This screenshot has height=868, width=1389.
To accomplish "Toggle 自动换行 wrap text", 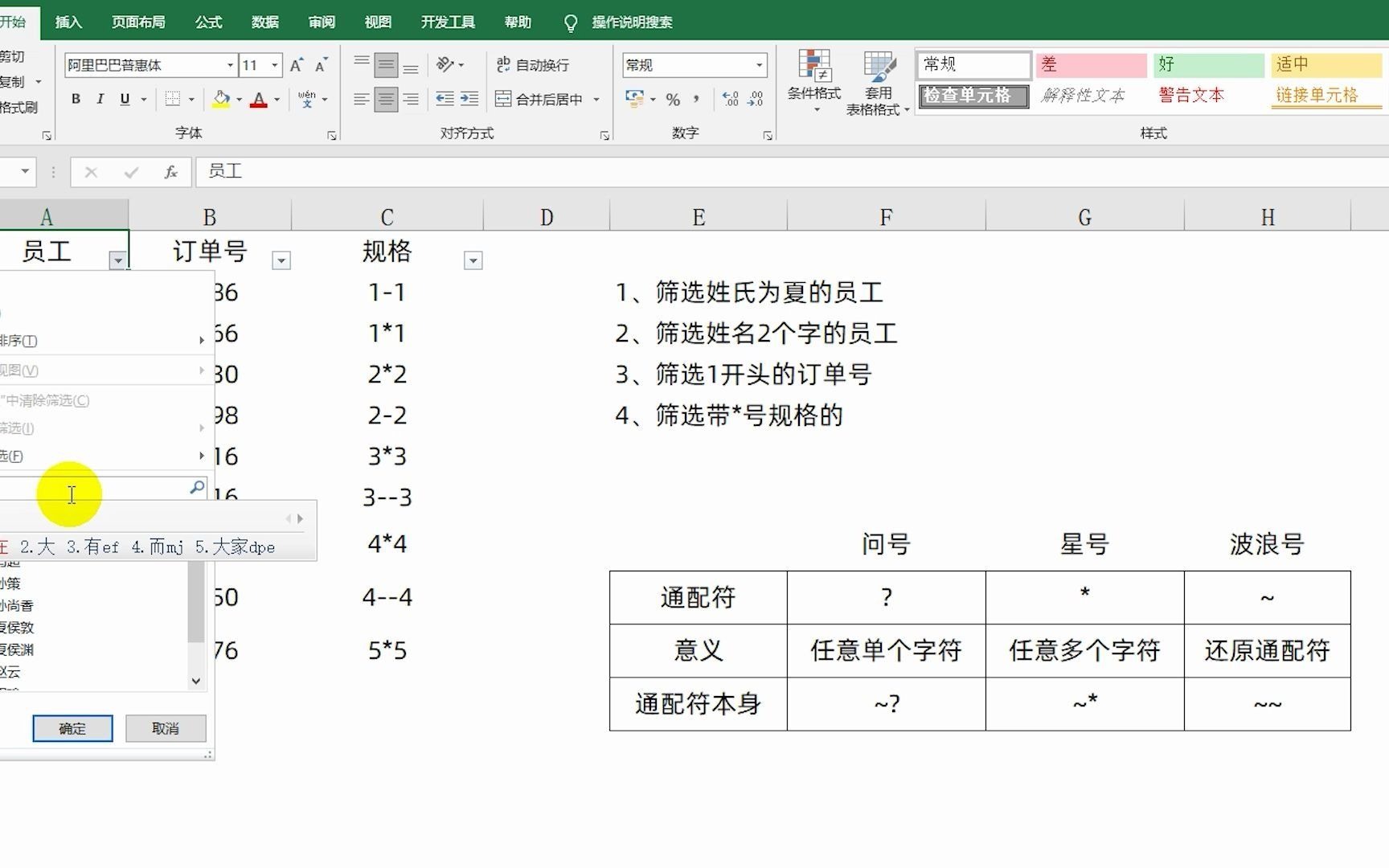I will tap(532, 65).
